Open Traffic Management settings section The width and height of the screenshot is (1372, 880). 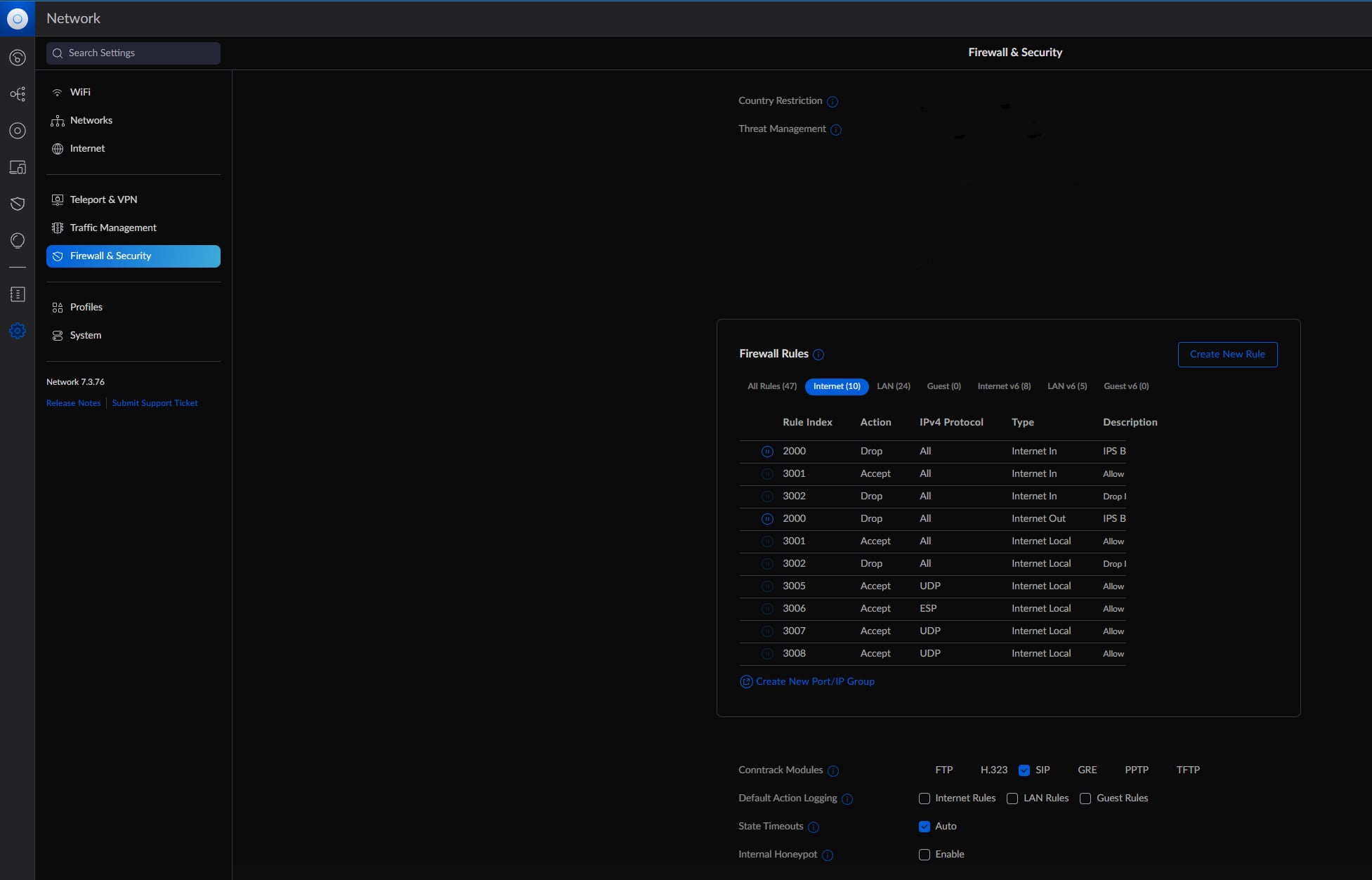pos(113,228)
